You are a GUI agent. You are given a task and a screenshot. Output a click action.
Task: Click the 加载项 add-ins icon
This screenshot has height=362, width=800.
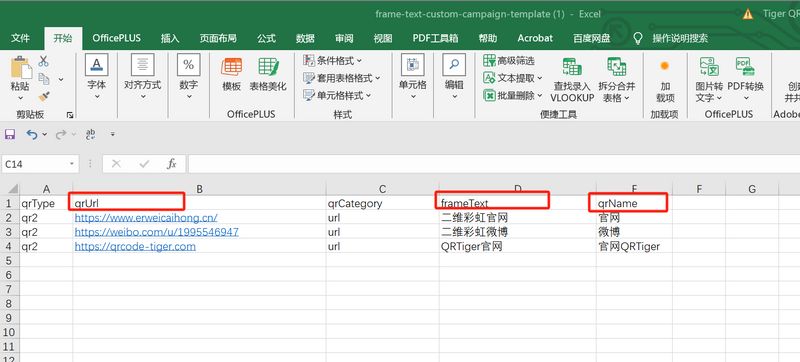[x=664, y=66]
